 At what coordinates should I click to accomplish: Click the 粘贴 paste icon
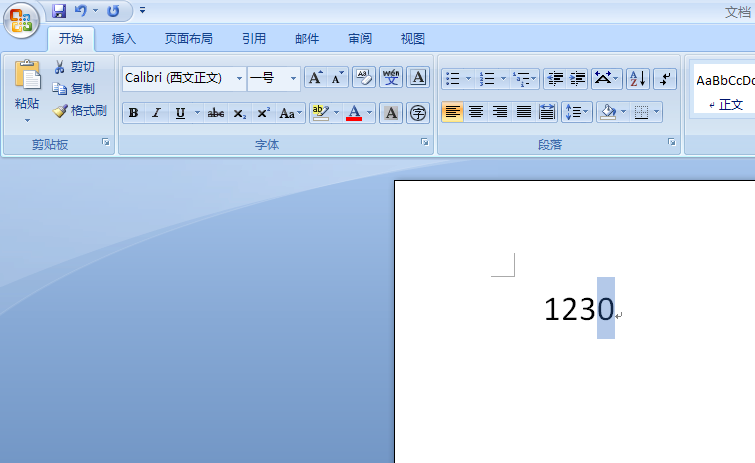point(27,75)
